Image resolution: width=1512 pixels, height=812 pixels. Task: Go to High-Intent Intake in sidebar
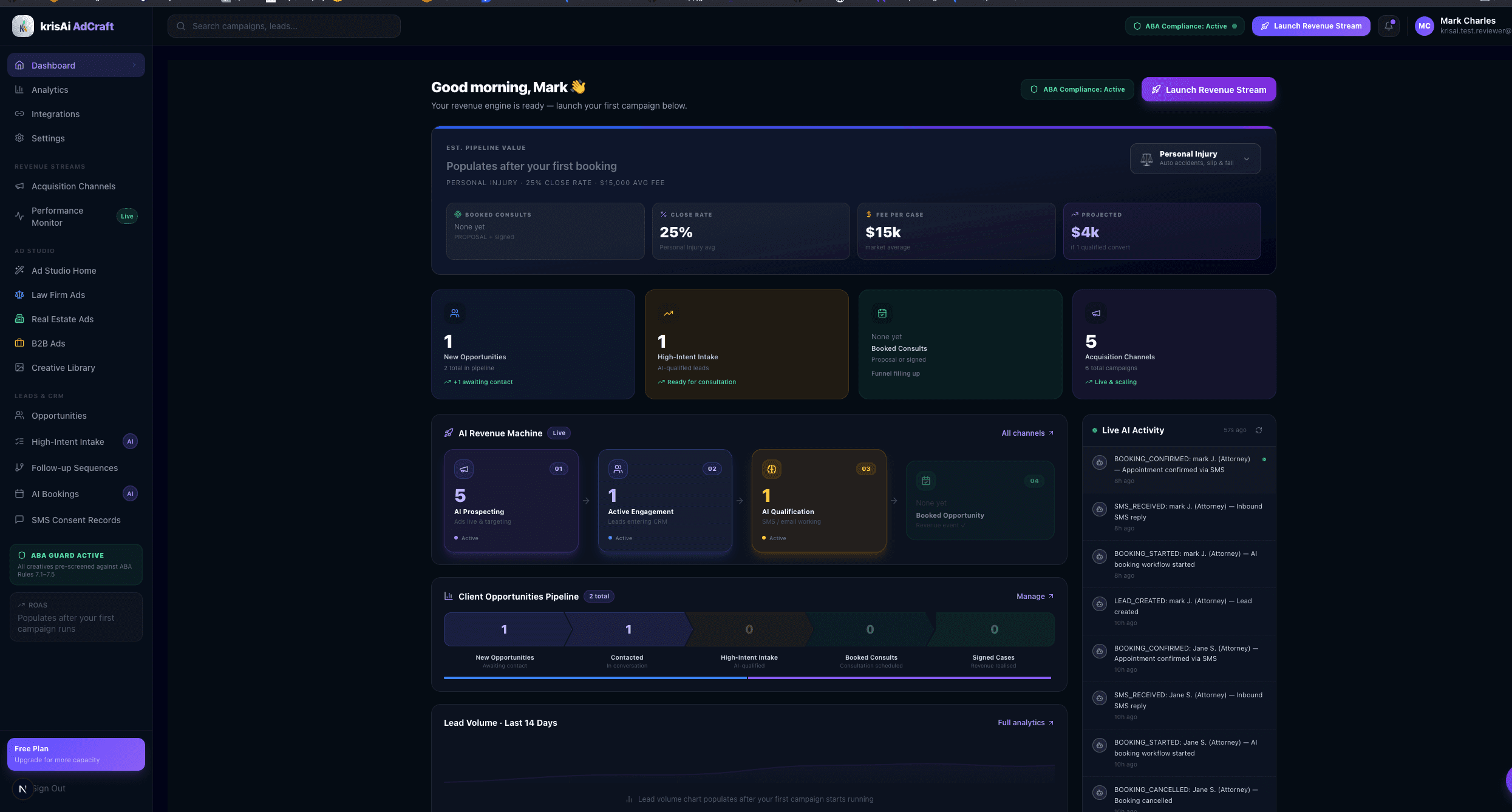tap(76, 442)
